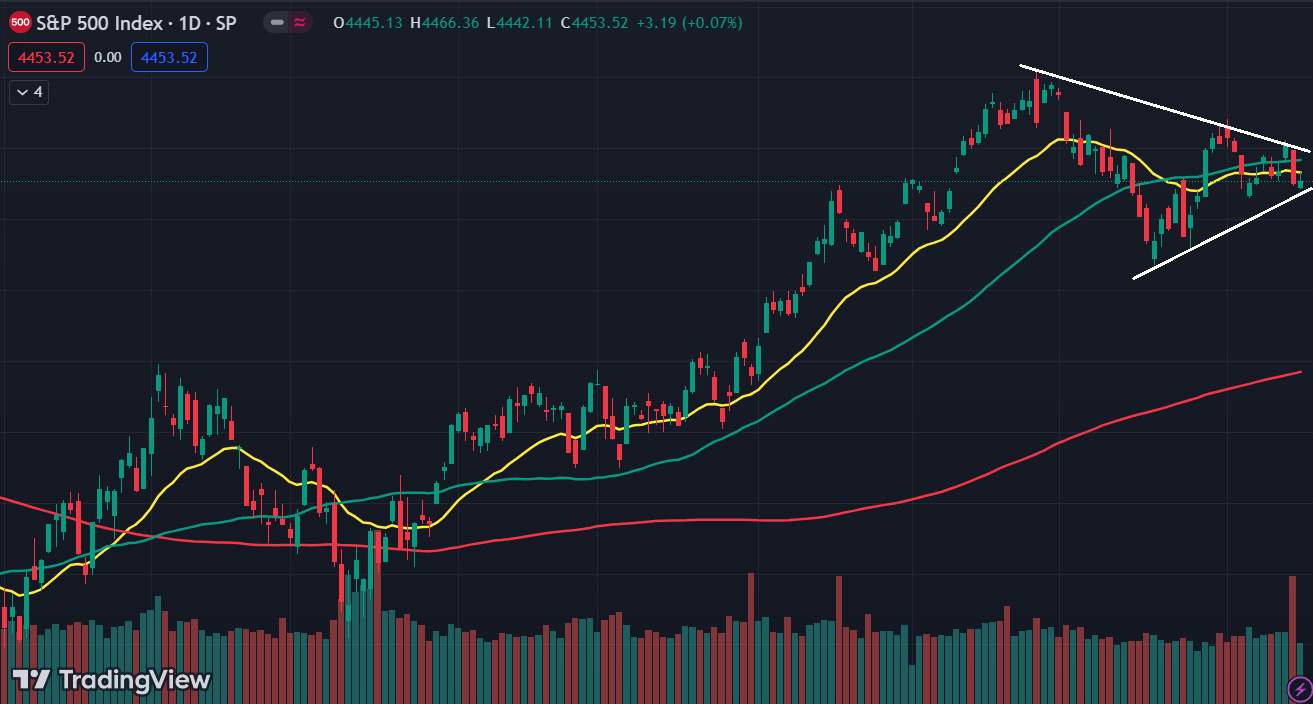Click the 0.00 spread value
Image resolution: width=1313 pixels, height=704 pixels.
(107, 57)
